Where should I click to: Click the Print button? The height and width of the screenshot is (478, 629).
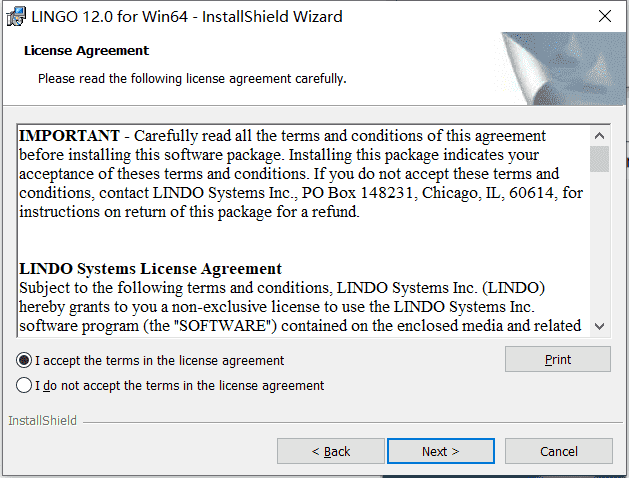point(558,359)
